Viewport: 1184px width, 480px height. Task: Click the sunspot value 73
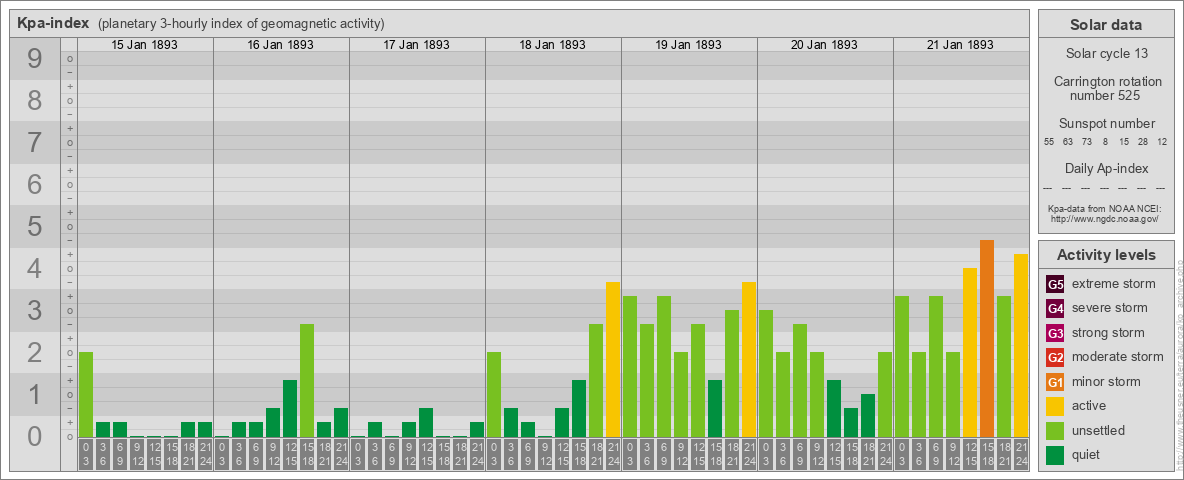1087,142
